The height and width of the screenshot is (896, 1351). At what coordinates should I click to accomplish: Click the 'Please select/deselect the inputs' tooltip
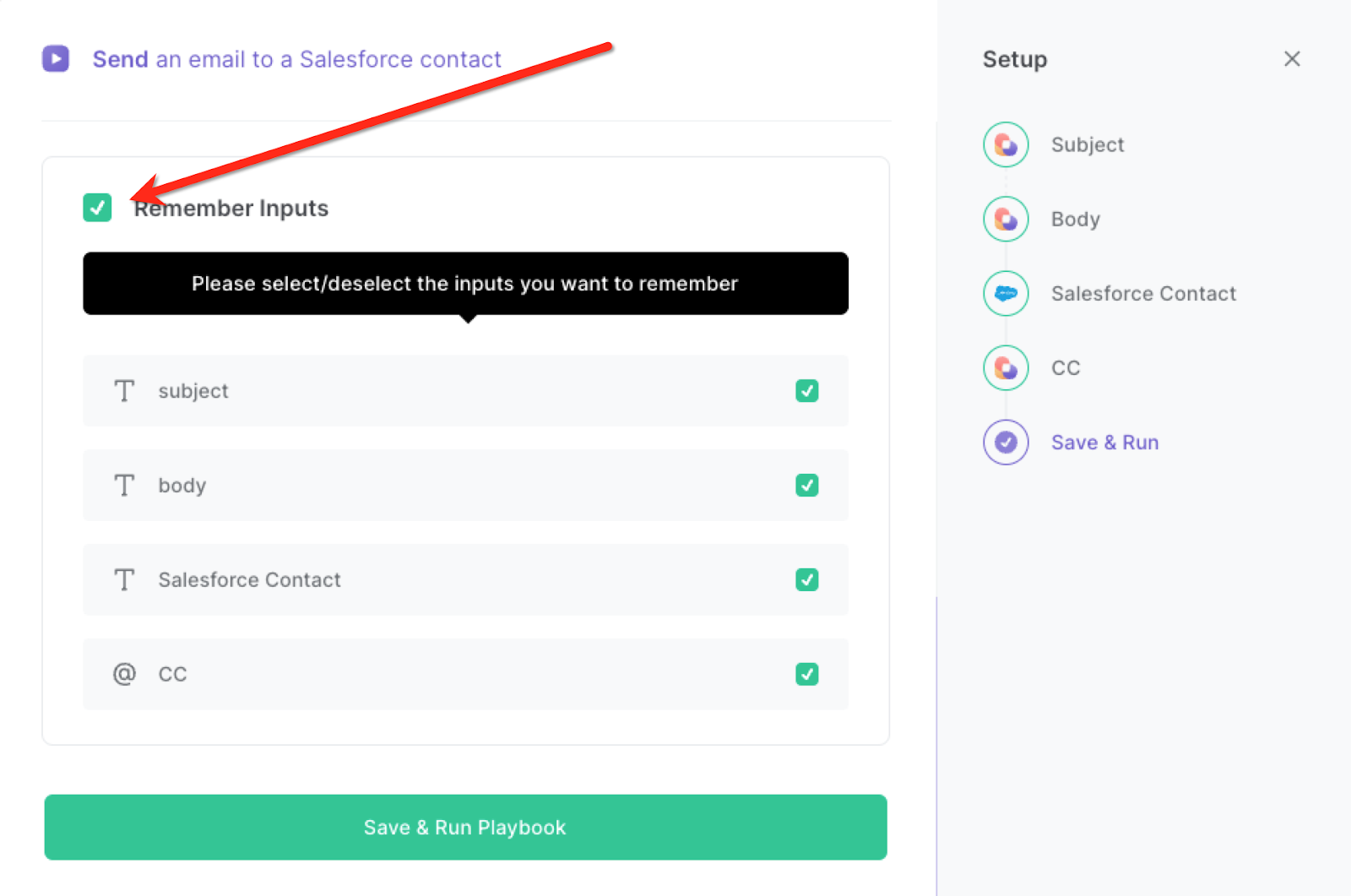click(465, 284)
